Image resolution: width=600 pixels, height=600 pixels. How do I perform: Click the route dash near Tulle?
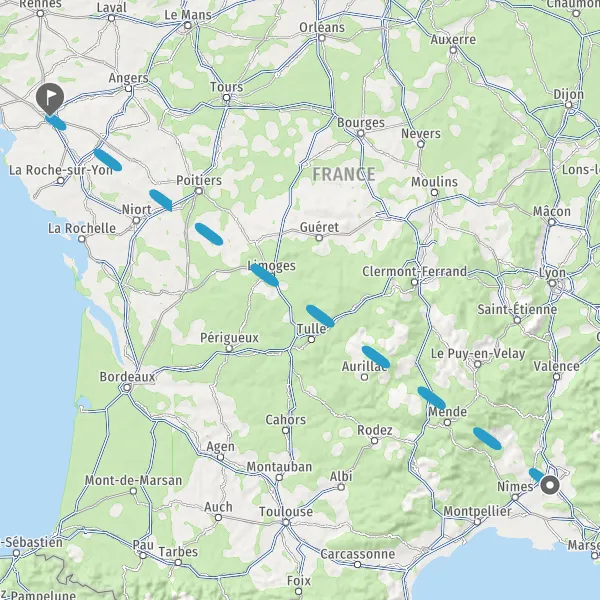(320, 316)
